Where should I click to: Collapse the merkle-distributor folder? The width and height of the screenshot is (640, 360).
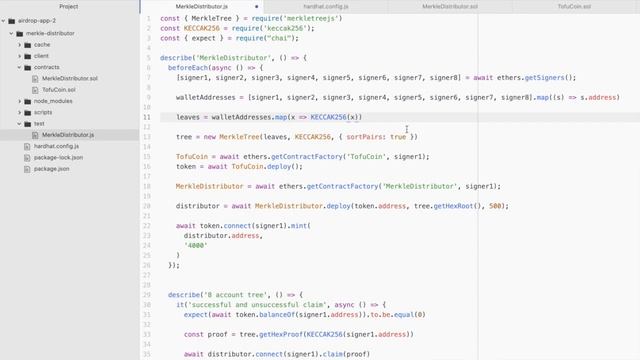11,33
